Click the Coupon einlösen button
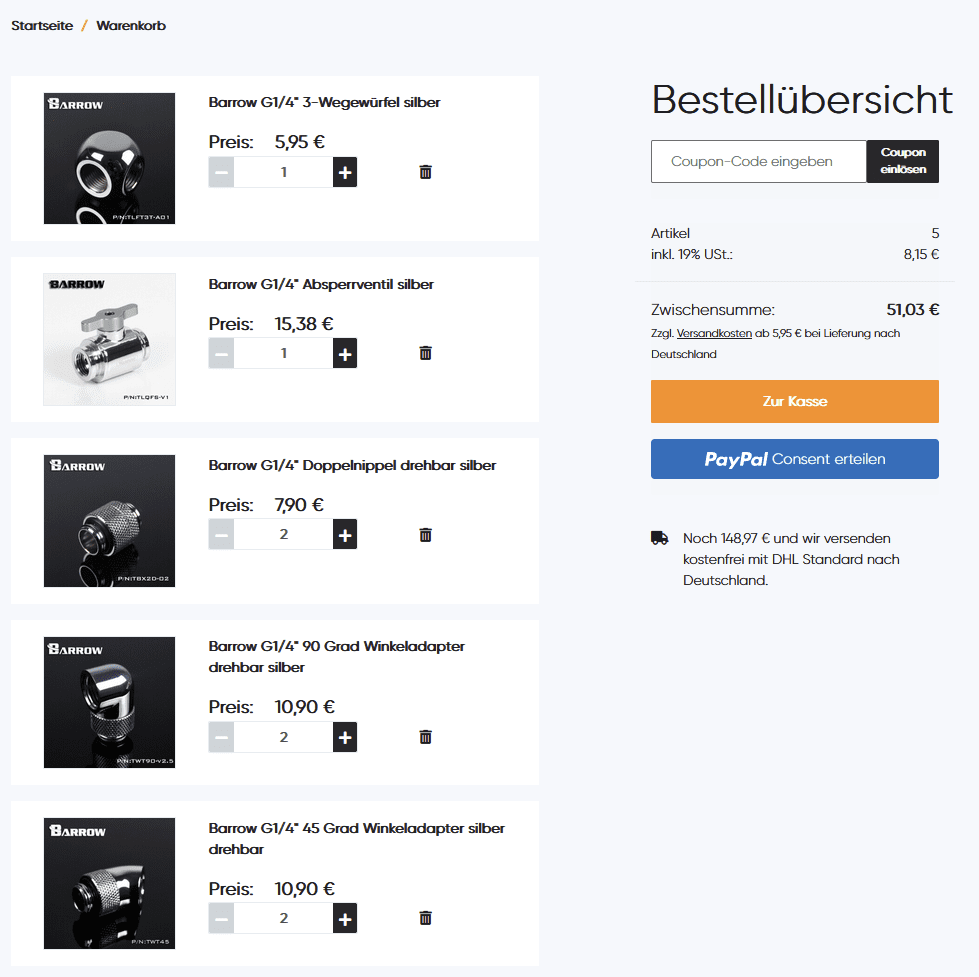This screenshot has height=977, width=979. (903, 162)
